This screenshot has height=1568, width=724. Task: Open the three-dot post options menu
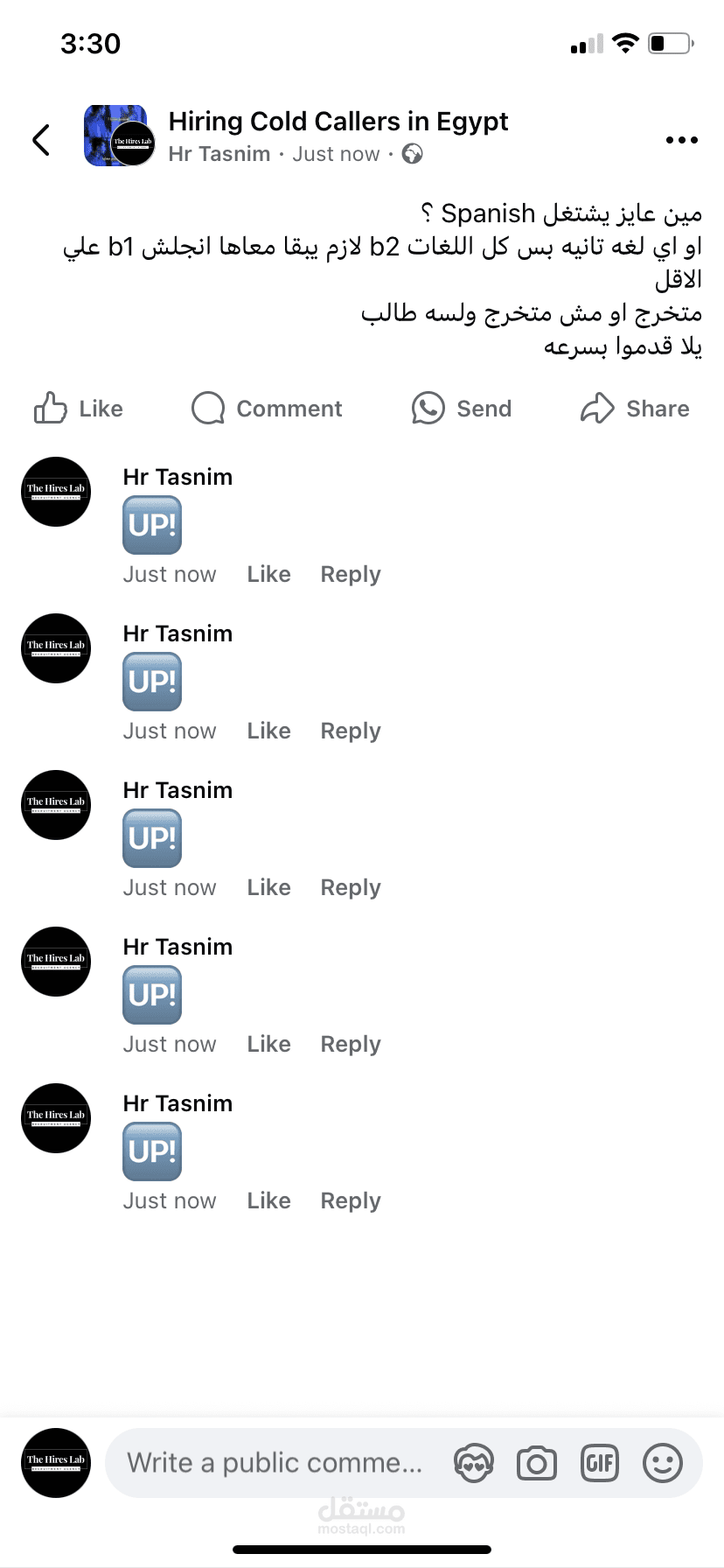pos(681,140)
